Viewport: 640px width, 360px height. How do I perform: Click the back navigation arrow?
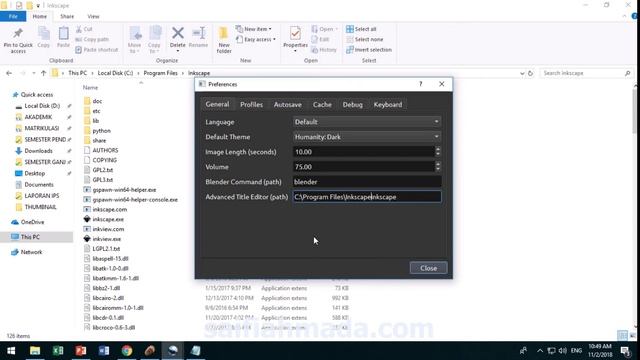click(x=9, y=73)
